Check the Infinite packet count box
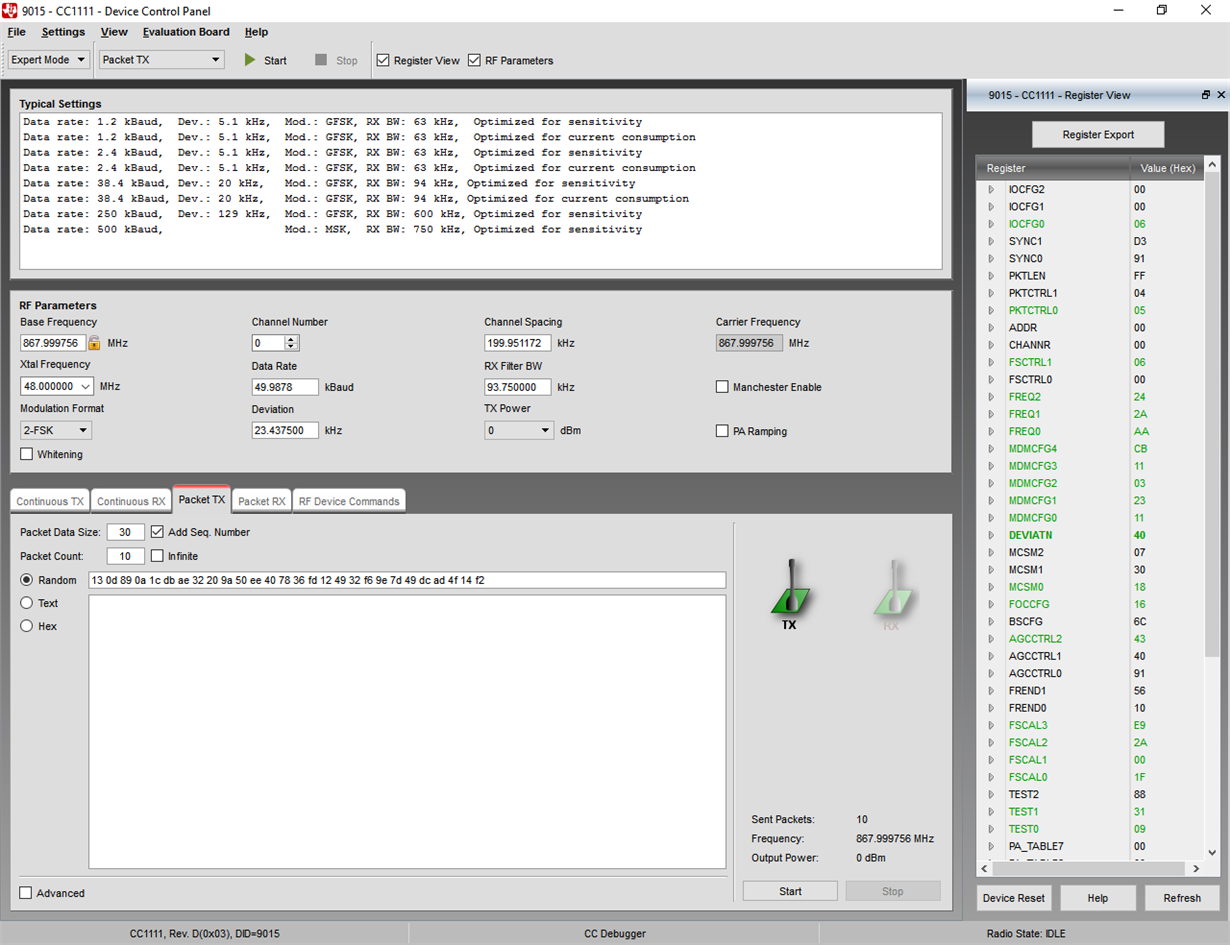The image size is (1230, 945). point(157,556)
